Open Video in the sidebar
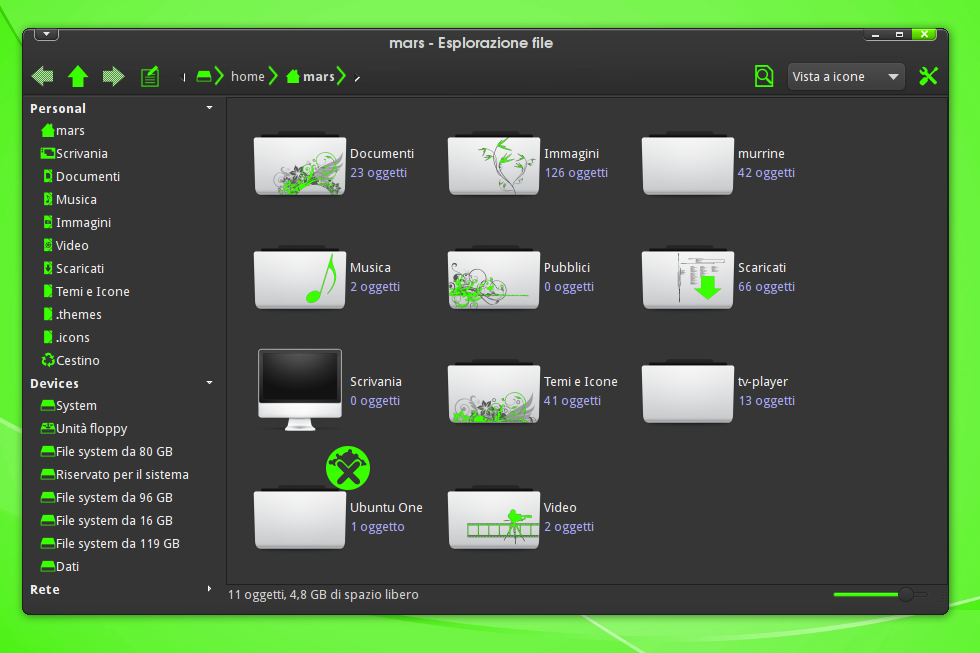 tap(66, 246)
